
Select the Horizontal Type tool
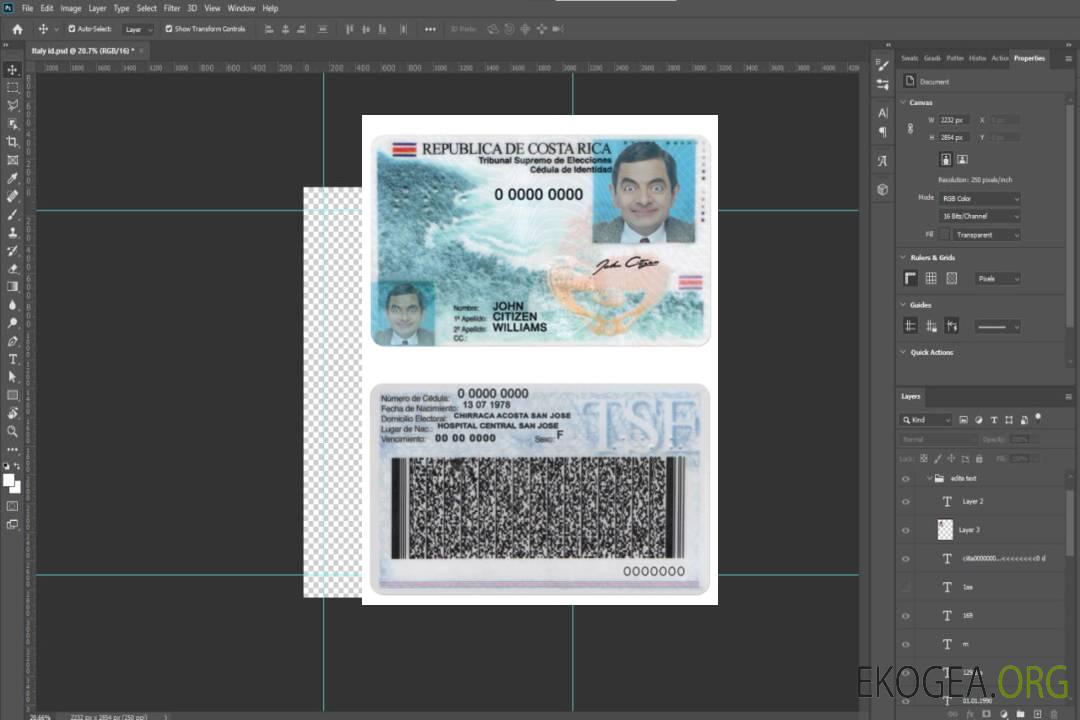13,359
